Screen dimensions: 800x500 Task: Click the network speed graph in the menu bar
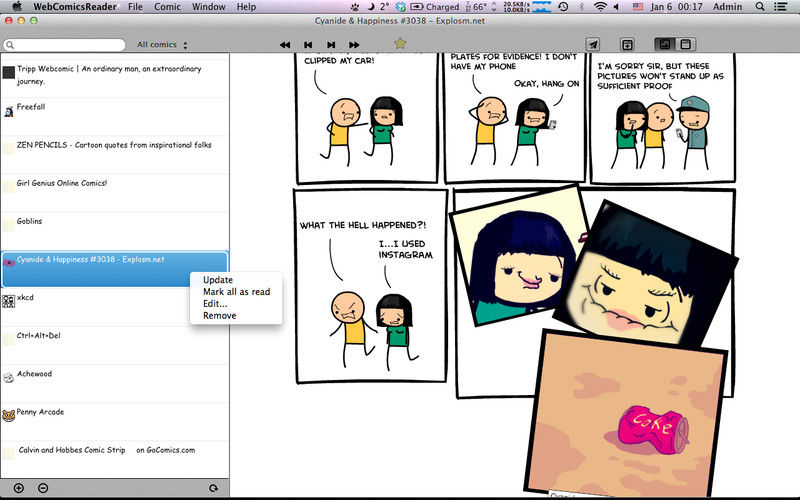click(x=541, y=7)
